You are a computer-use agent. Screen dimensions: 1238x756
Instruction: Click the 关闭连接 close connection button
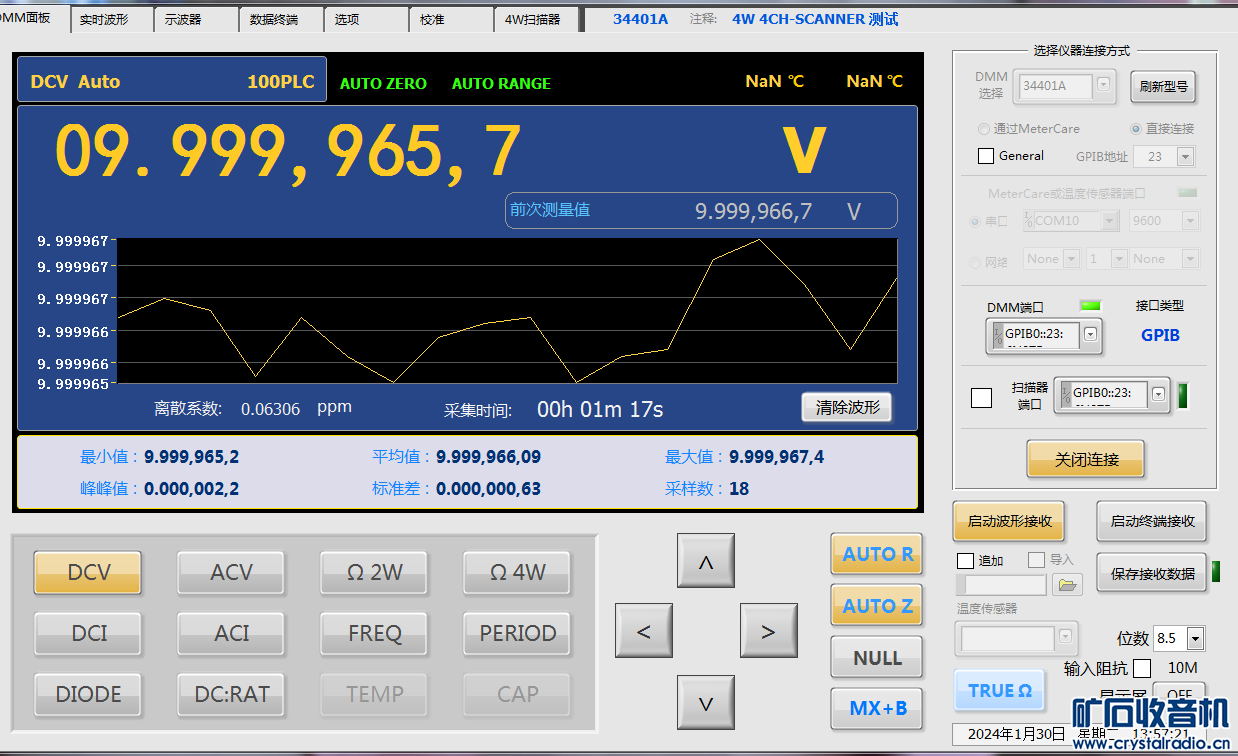point(1085,459)
